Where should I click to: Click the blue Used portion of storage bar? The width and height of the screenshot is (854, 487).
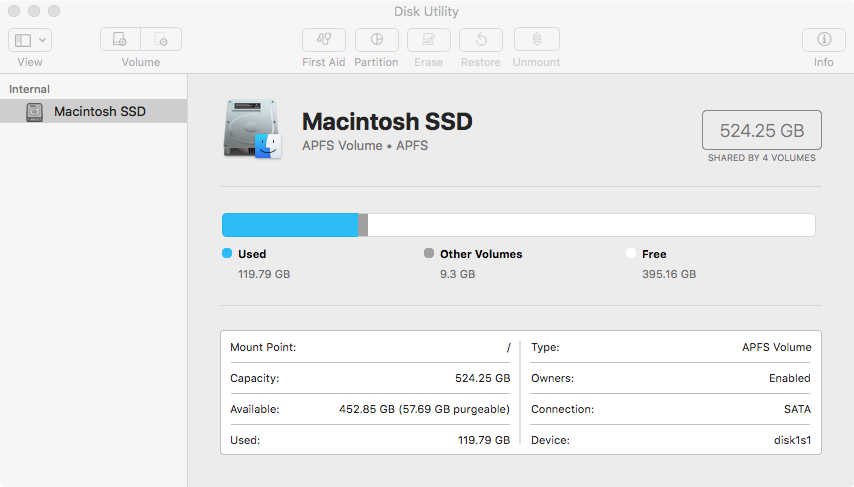pos(290,225)
